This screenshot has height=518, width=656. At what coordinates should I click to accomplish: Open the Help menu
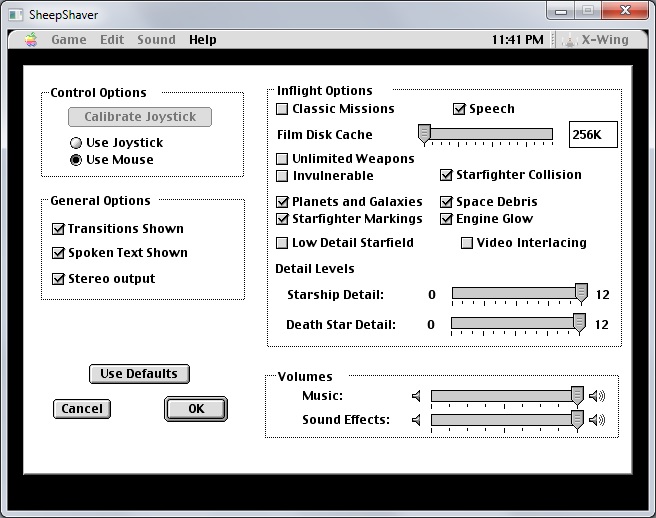click(x=203, y=40)
